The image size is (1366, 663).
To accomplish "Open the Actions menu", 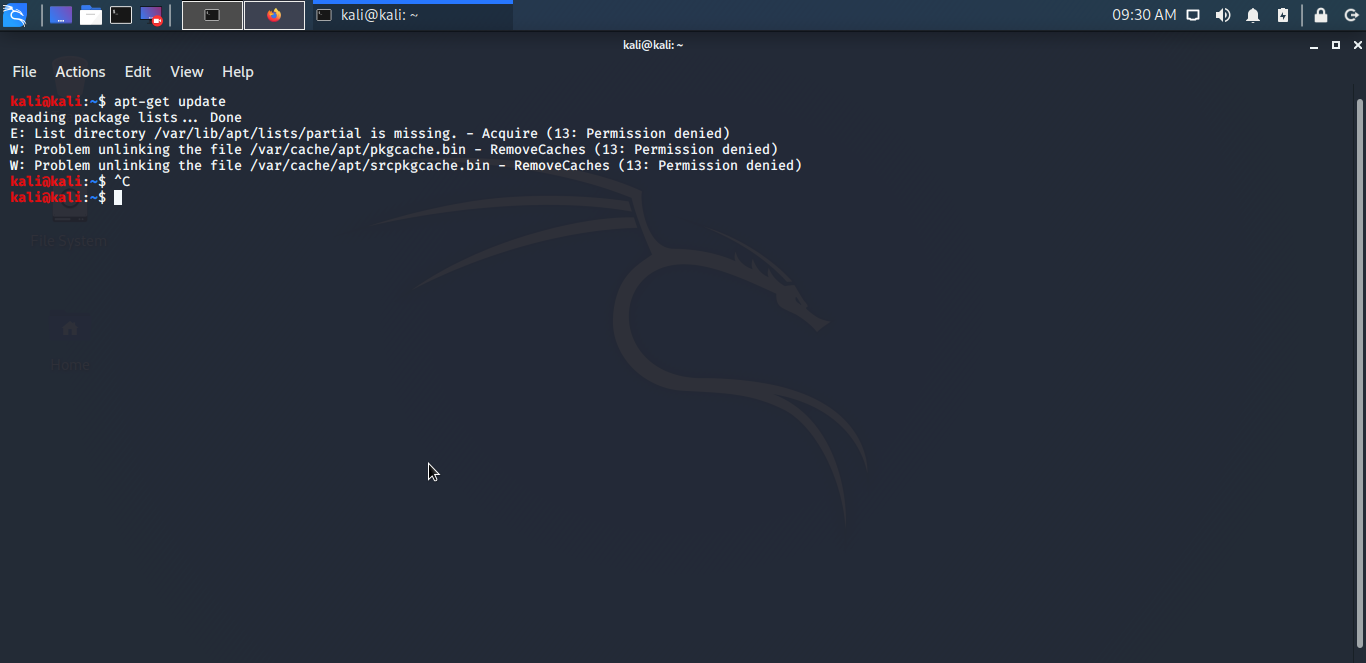I will point(80,72).
